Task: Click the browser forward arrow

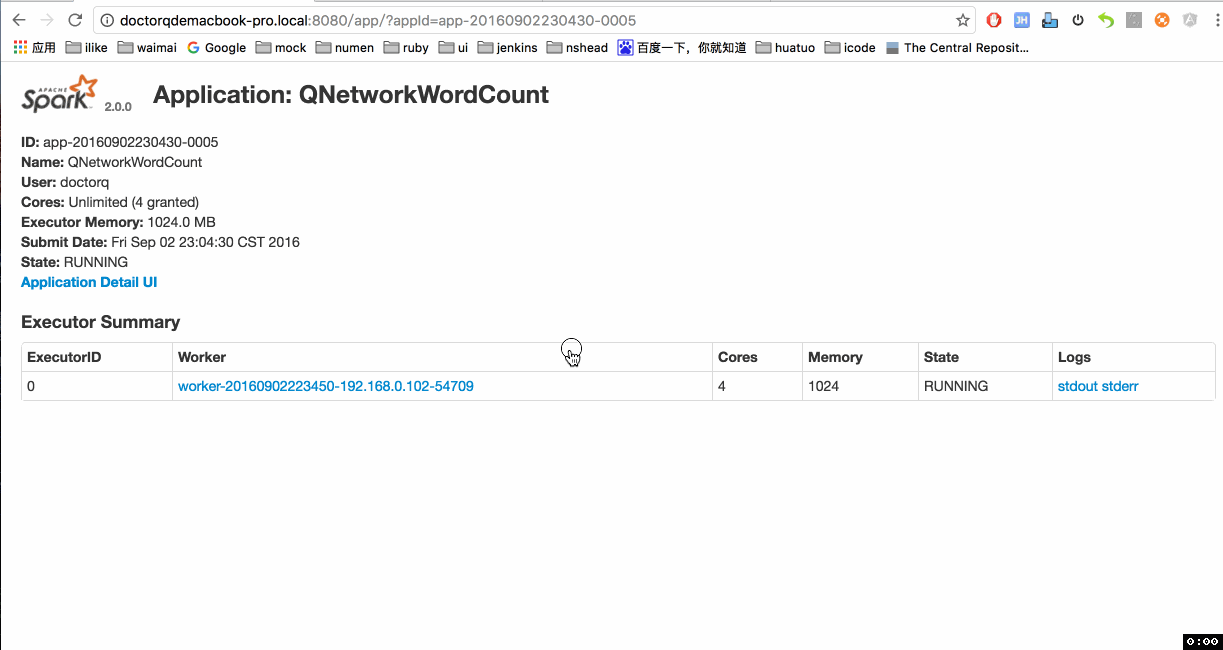Action: tap(47, 20)
